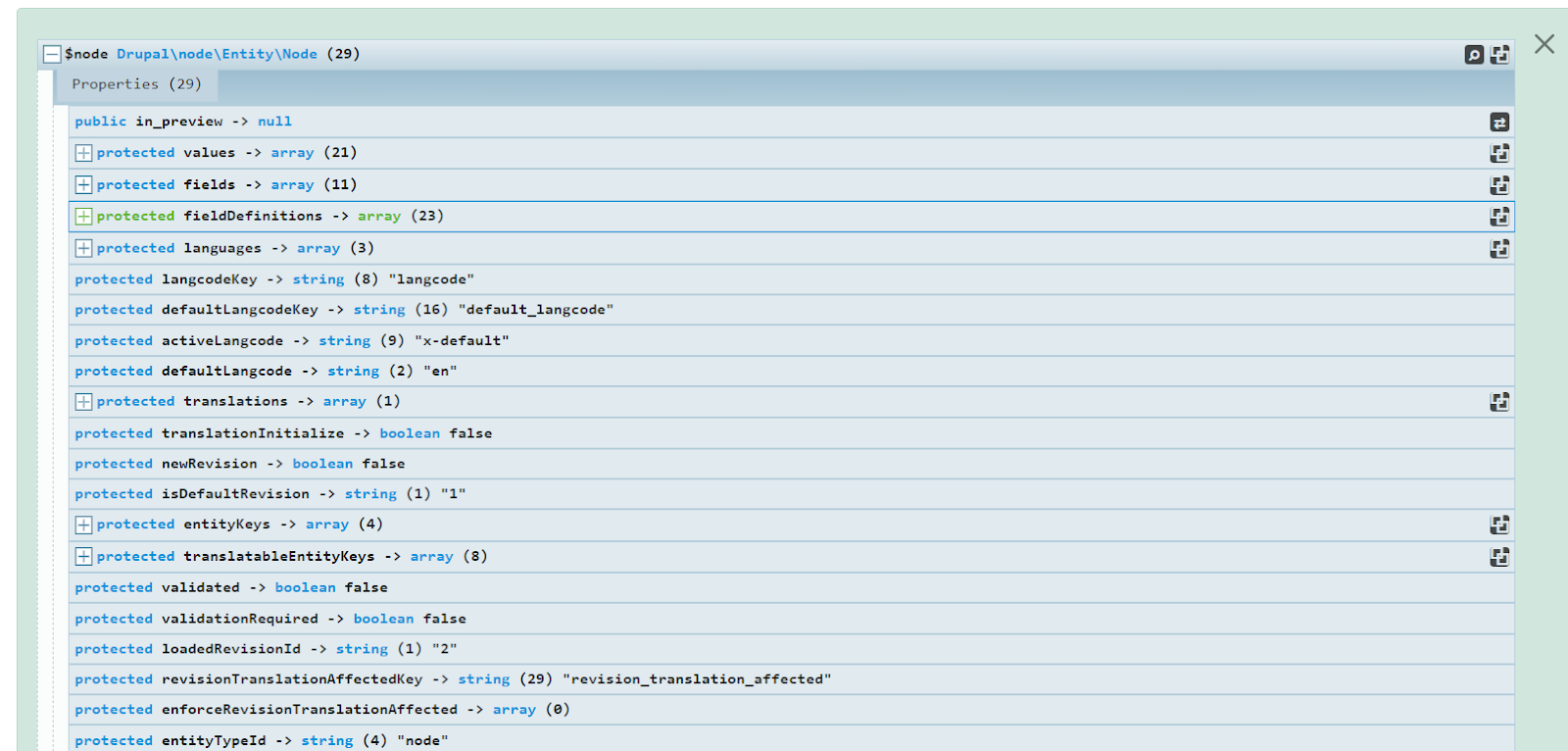Select the public in_preview row text
1568x751 pixels.
click(x=183, y=122)
